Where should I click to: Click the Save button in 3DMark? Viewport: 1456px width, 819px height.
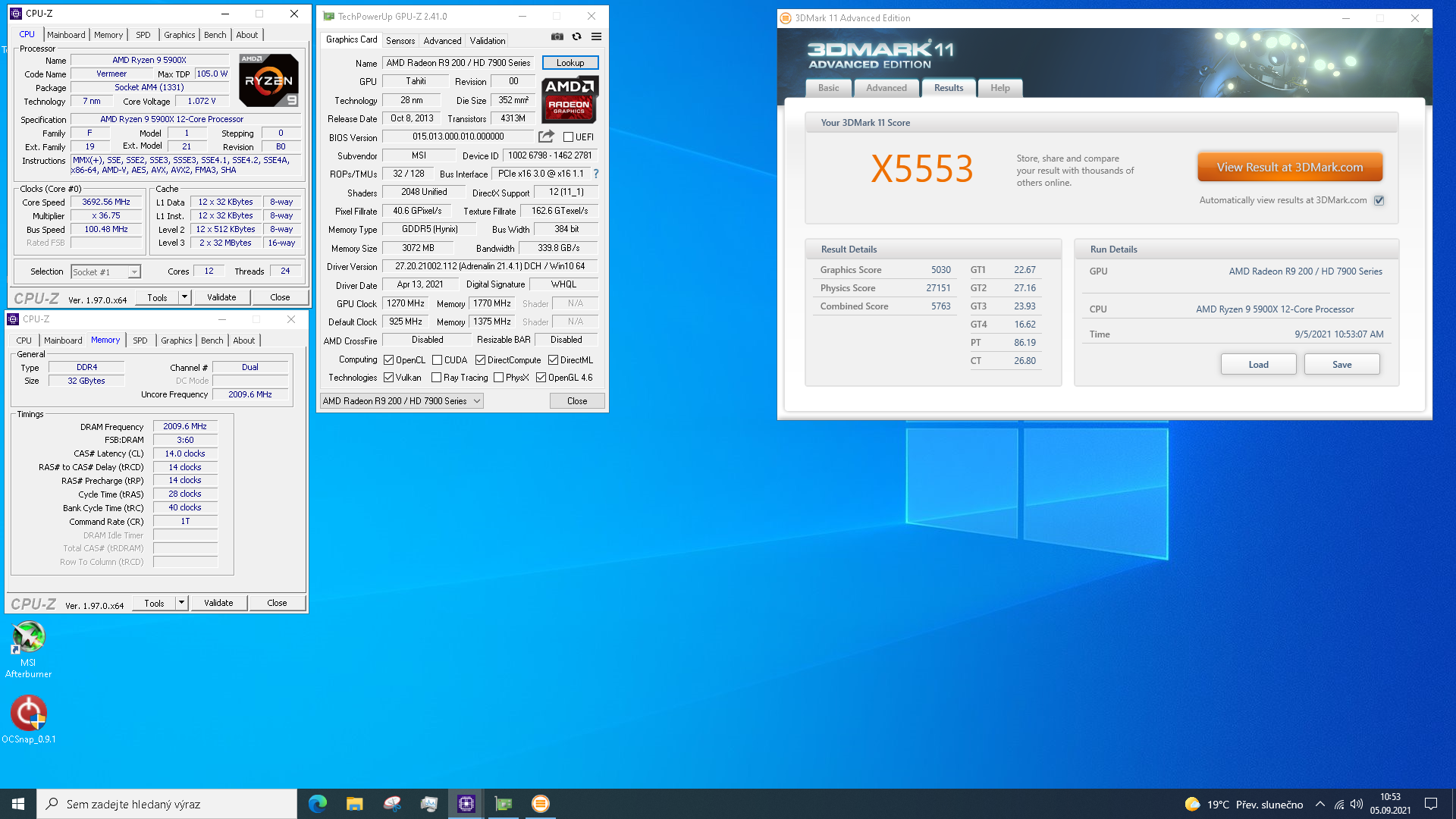click(1341, 365)
